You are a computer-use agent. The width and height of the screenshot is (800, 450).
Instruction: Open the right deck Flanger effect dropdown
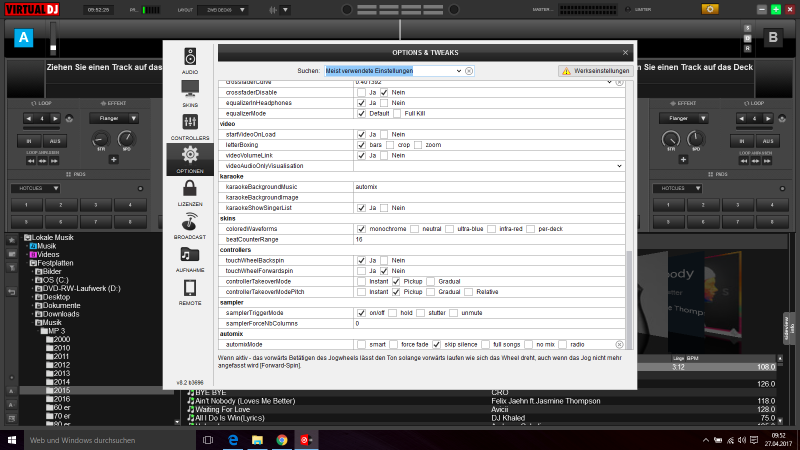click(x=703, y=118)
